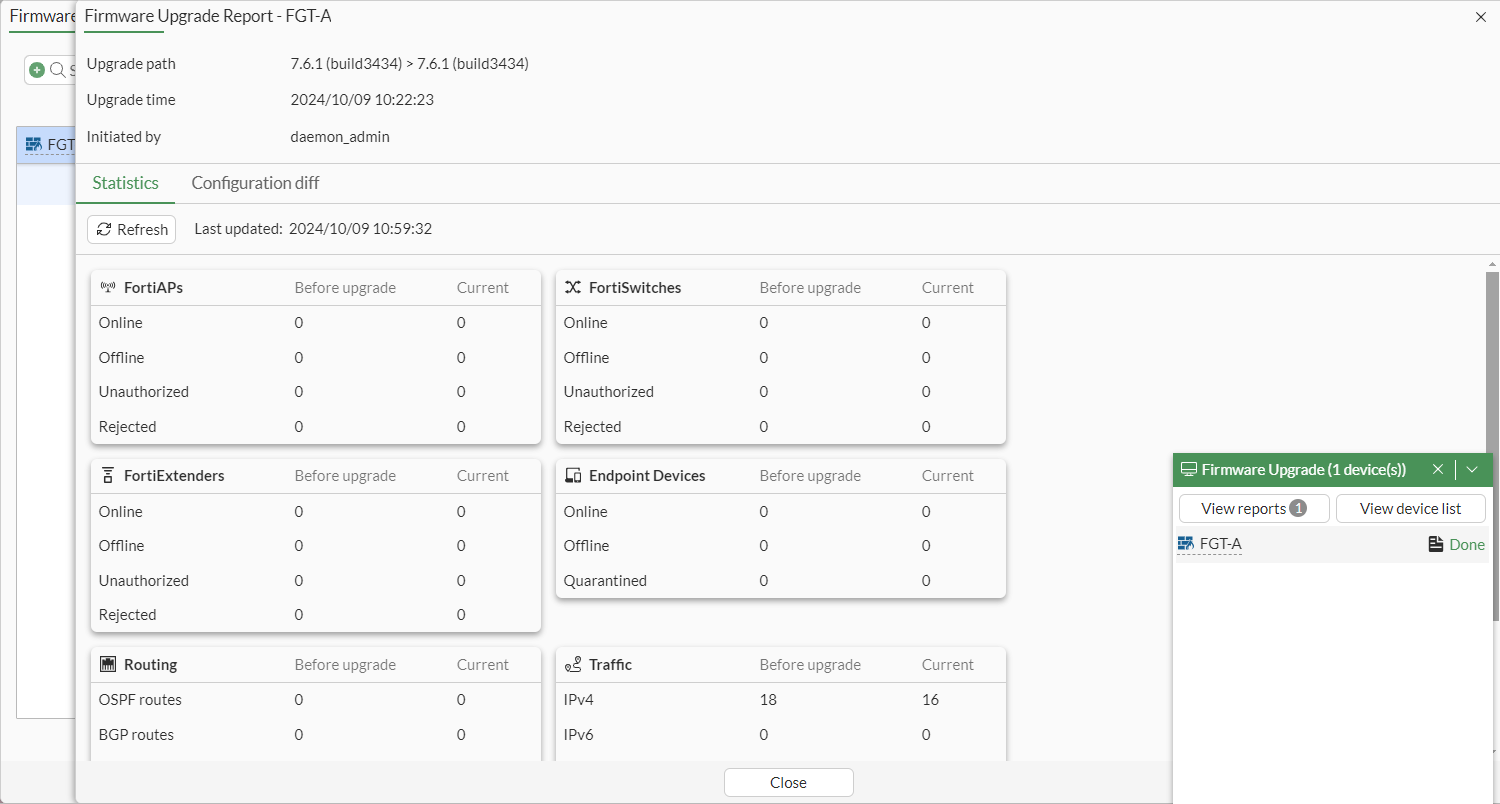Open the Statistics tab

click(125, 183)
